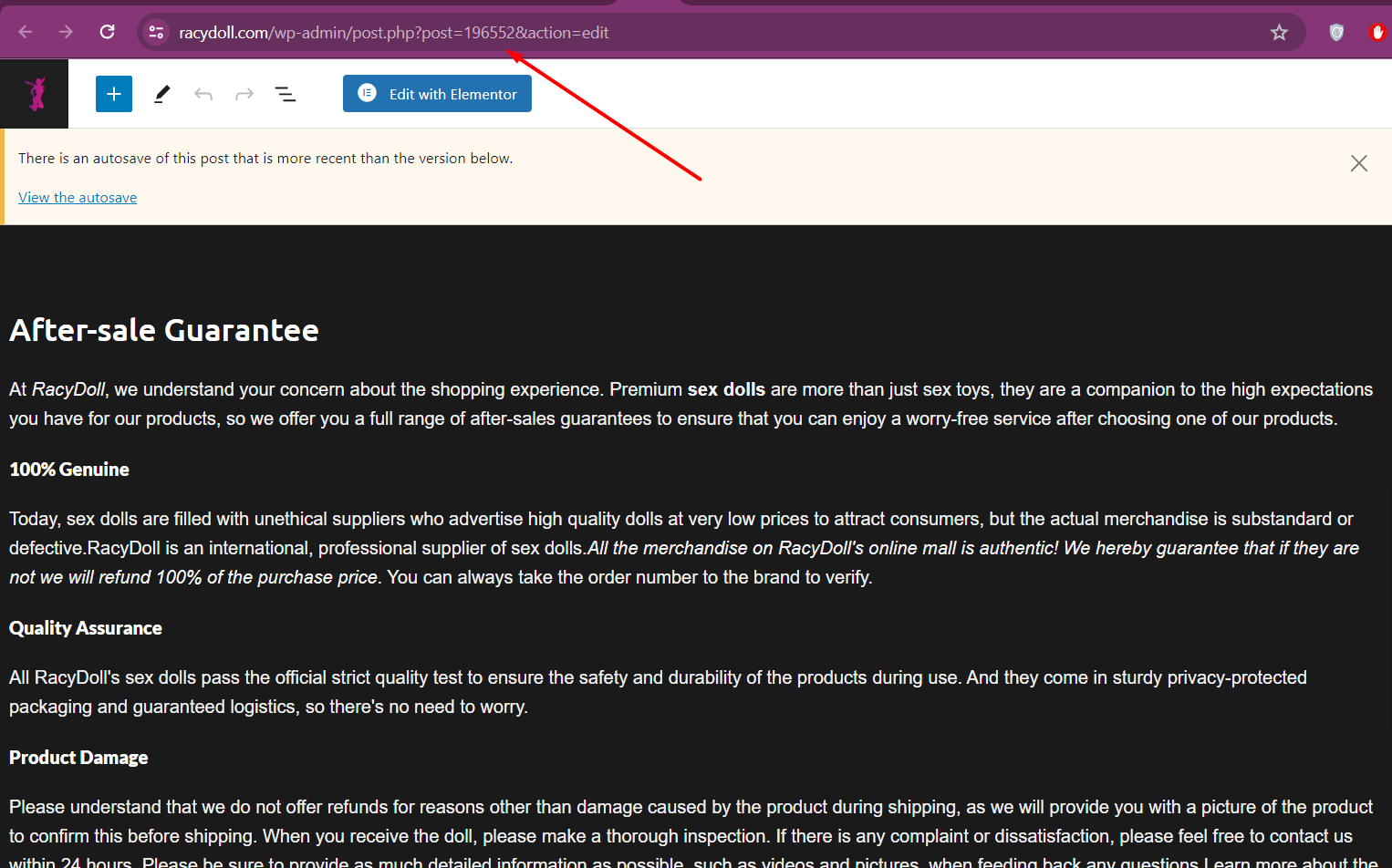1392x868 pixels.
Task: Click the Quality Assurance subheading
Action: coord(86,628)
